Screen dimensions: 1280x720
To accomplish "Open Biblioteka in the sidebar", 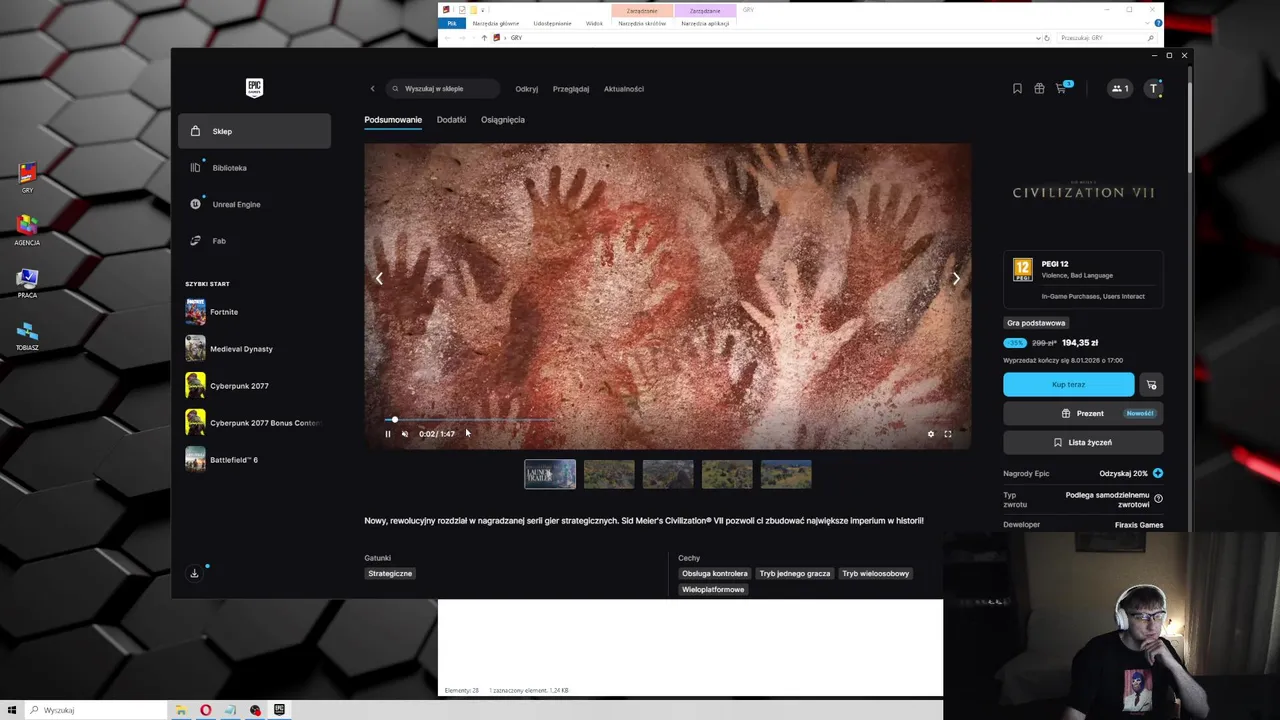I will tap(254, 168).
